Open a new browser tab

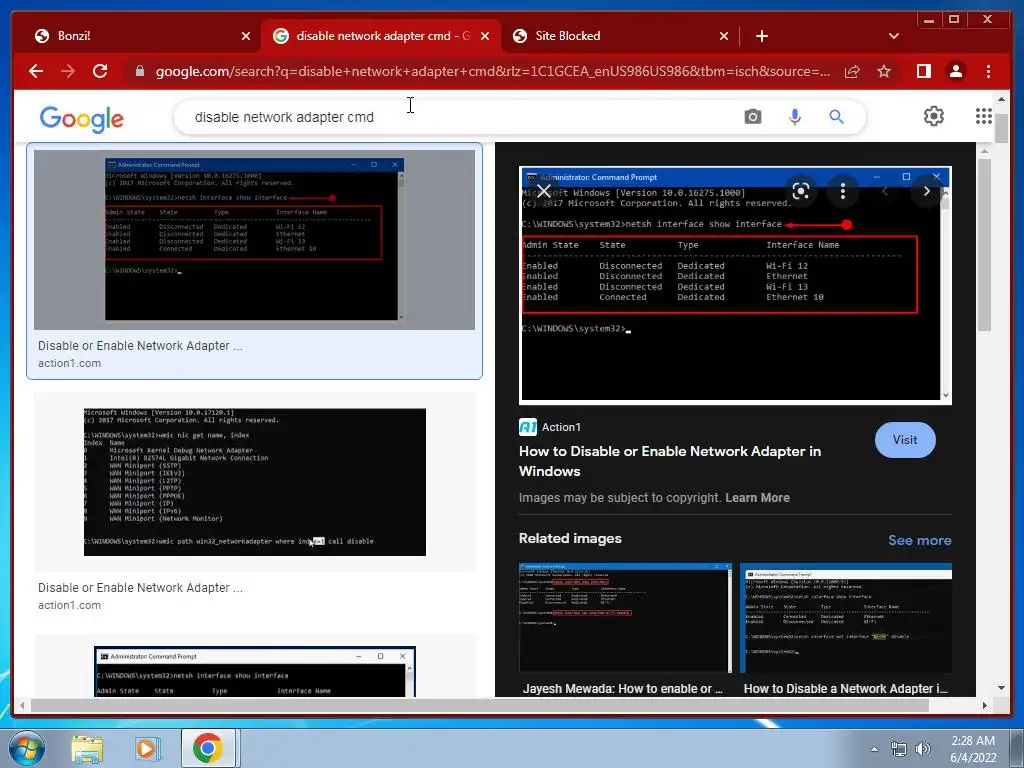point(761,36)
